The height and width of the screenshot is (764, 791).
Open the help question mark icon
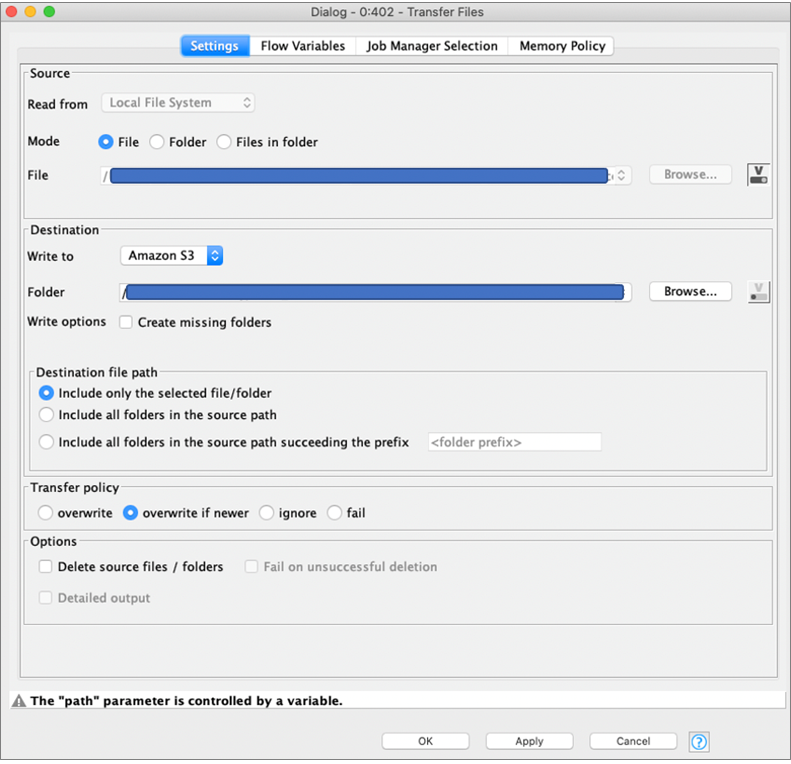699,742
